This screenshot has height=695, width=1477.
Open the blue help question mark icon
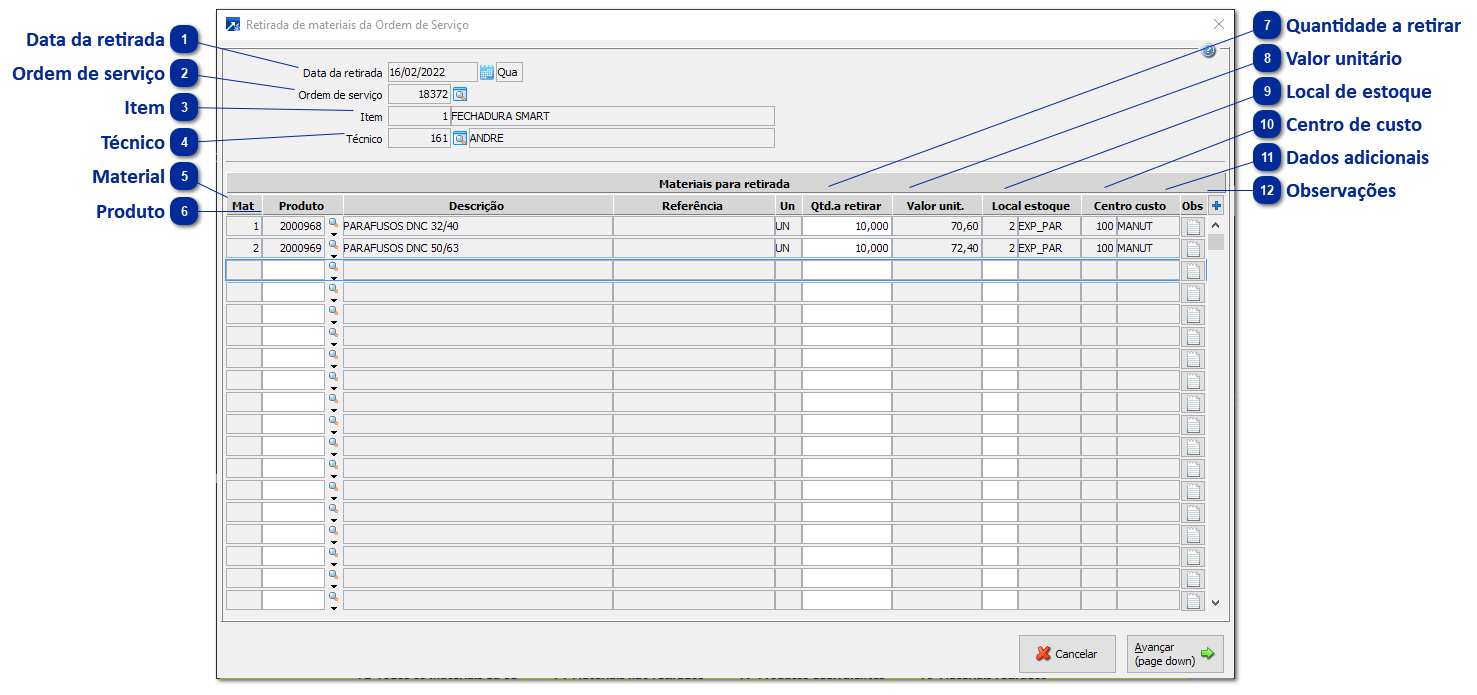click(x=1208, y=51)
